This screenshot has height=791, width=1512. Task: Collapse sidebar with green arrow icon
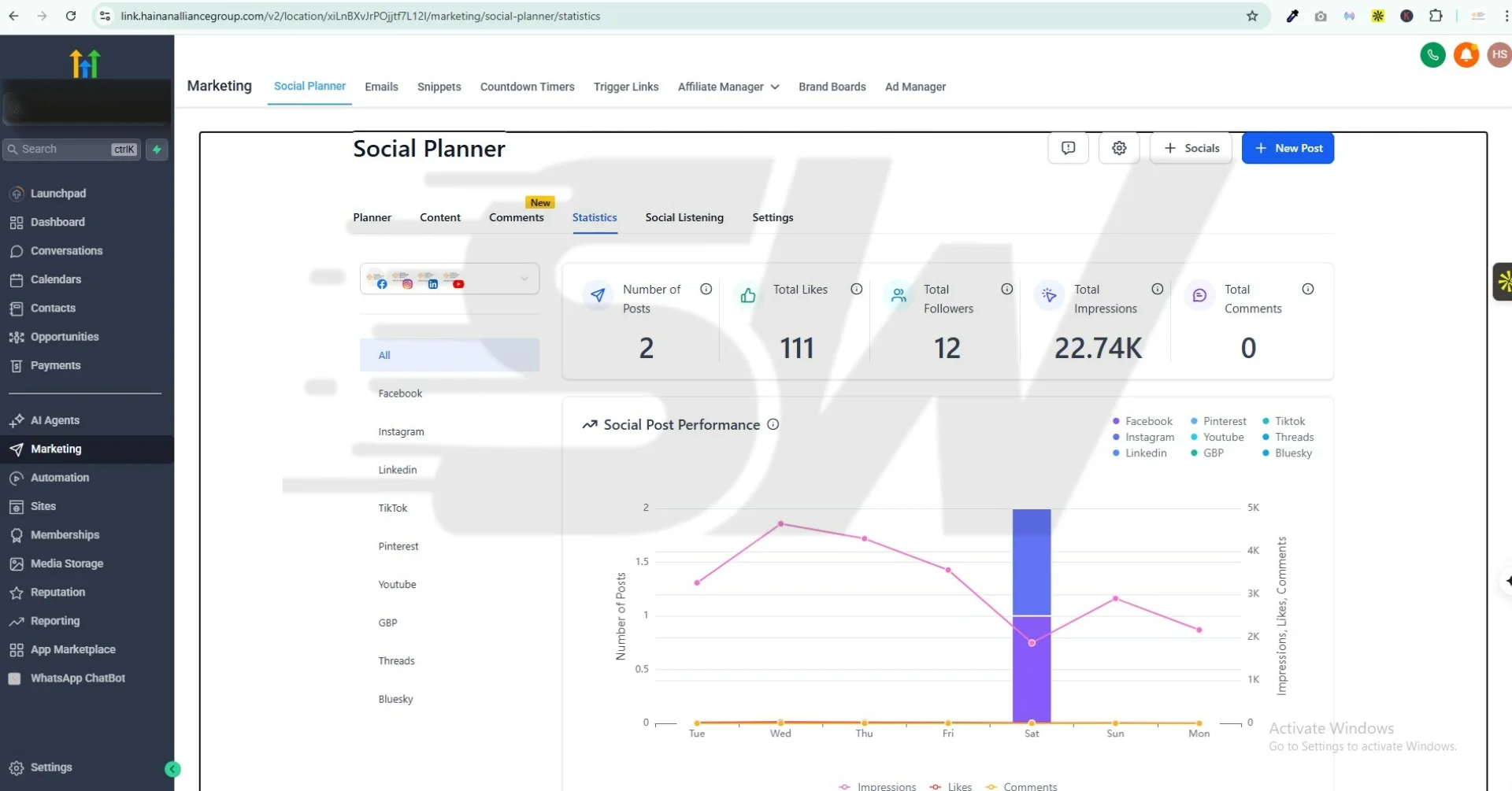coord(172,769)
